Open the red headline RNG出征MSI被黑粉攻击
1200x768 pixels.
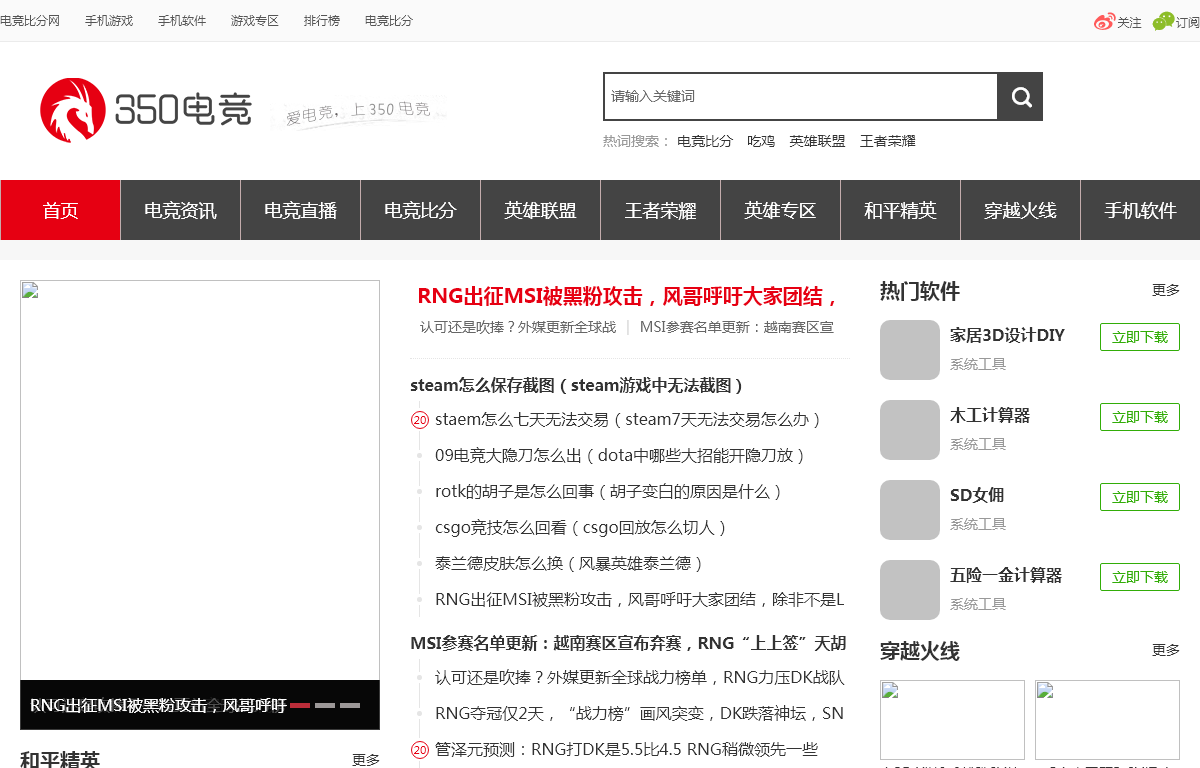(x=628, y=296)
